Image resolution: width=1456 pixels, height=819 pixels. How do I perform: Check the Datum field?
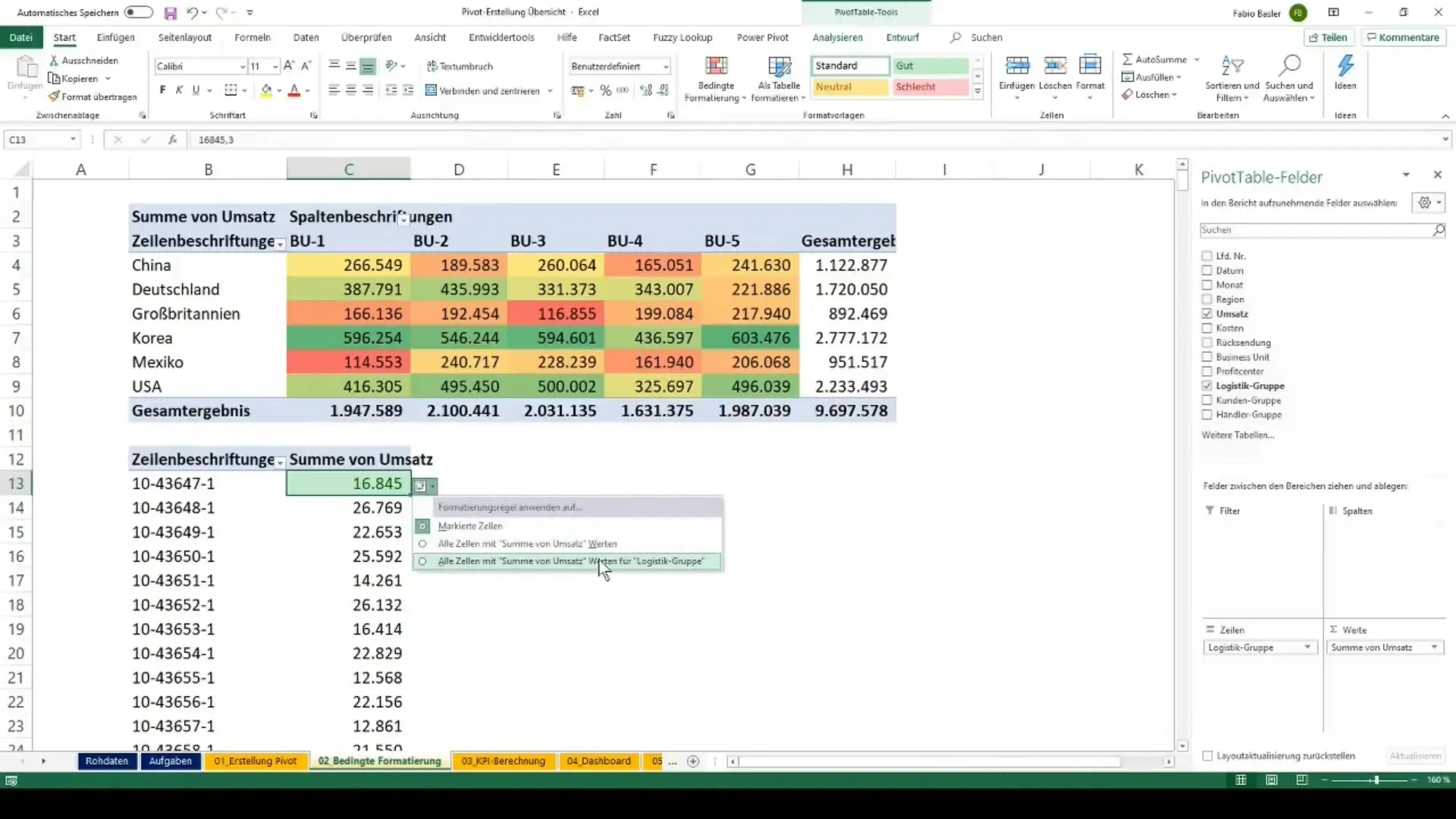point(1207,270)
